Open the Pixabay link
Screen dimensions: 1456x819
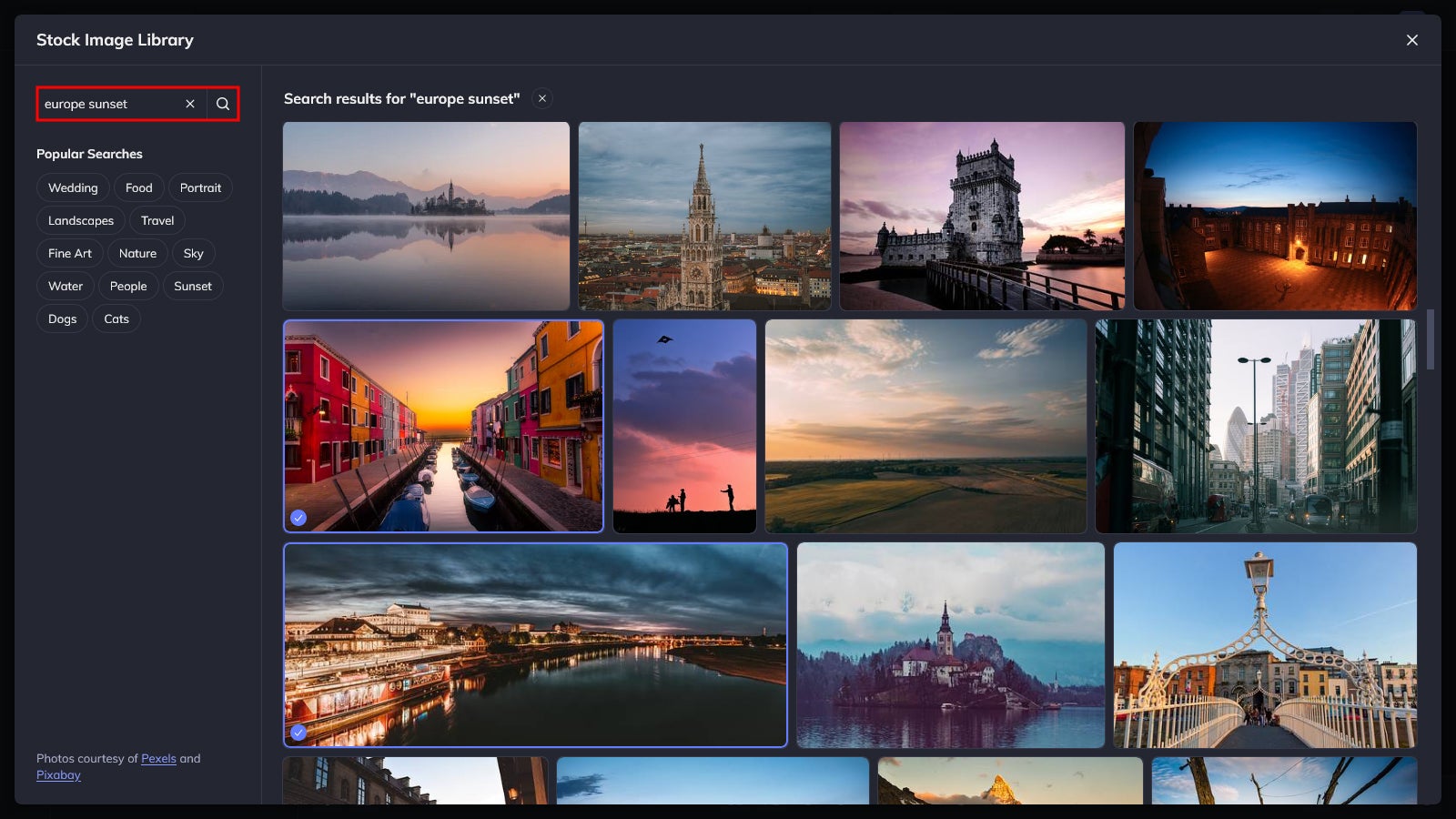coord(58,774)
